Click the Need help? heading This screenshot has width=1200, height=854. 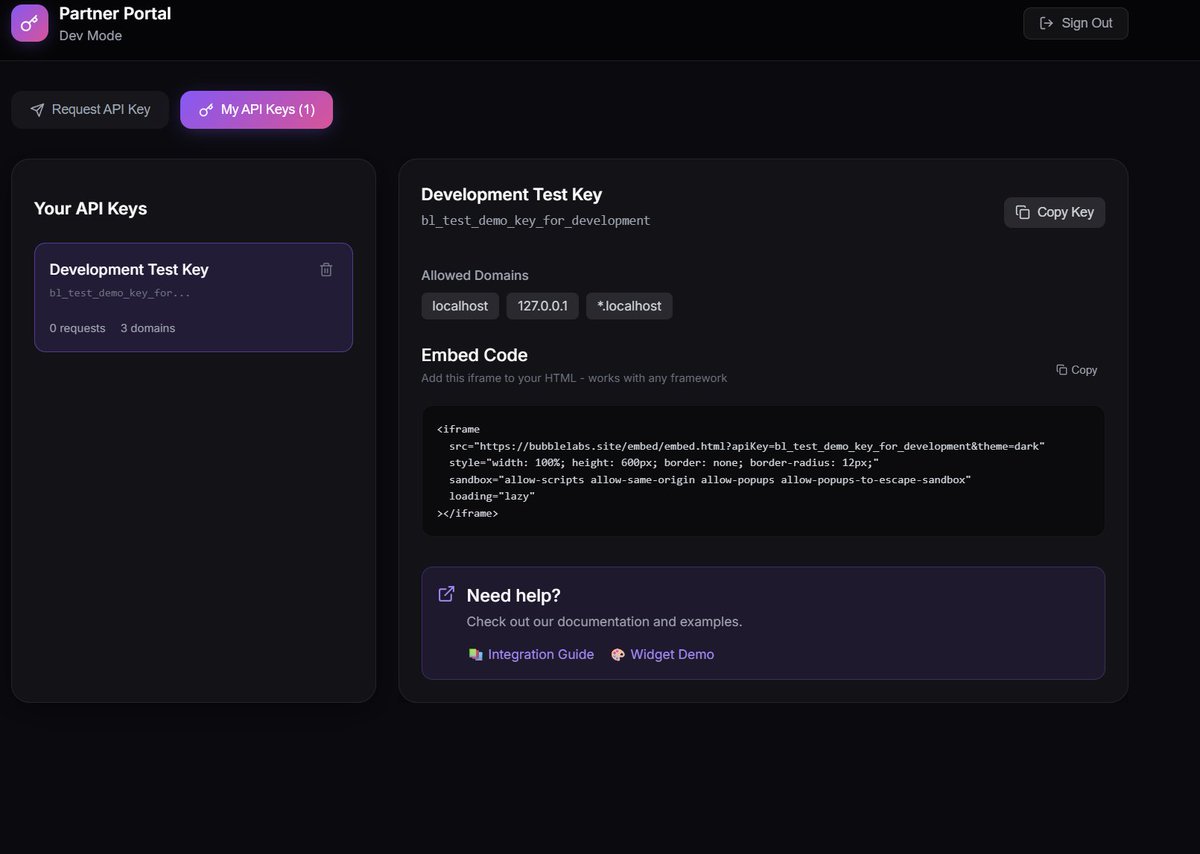(x=513, y=595)
